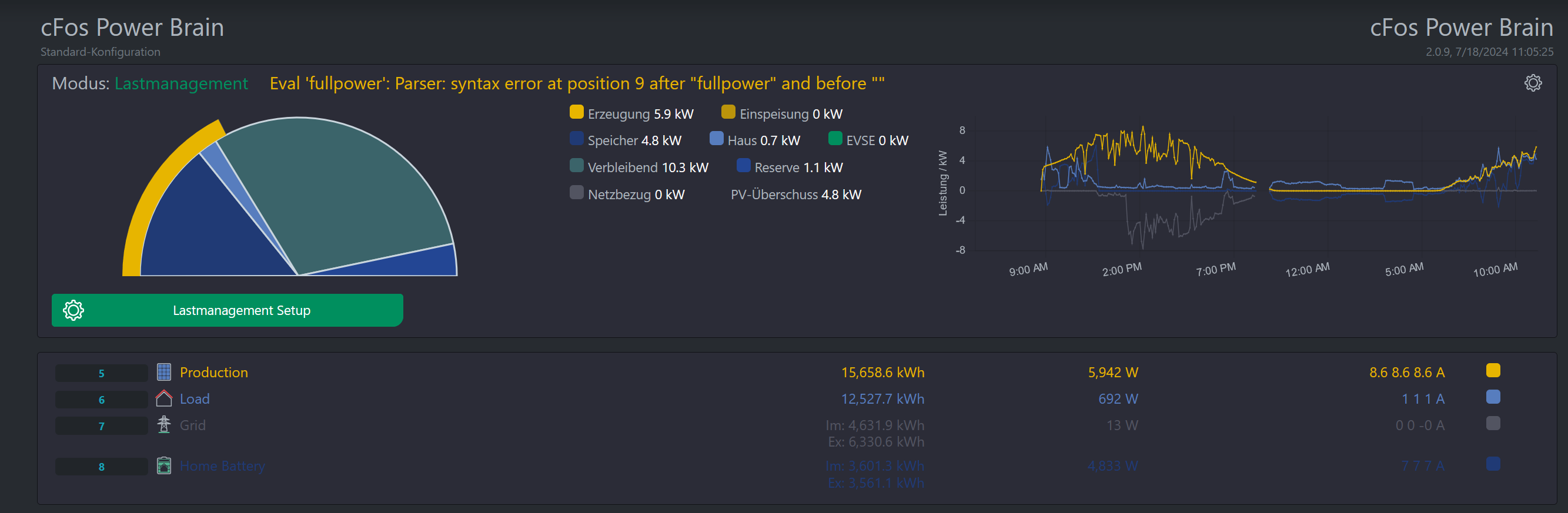Open the Load device link
1568x513 pixels.
[195, 399]
